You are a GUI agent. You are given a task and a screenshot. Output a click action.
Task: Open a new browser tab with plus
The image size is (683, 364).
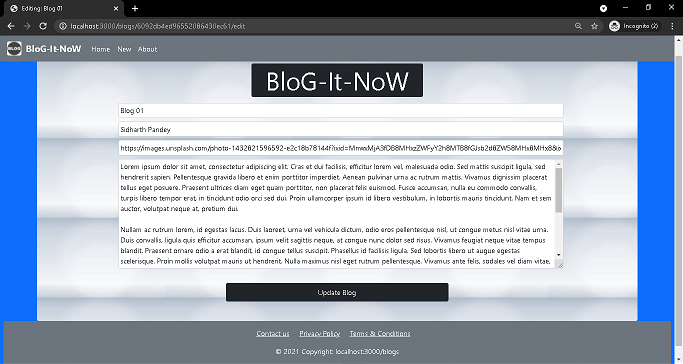coord(135,8)
